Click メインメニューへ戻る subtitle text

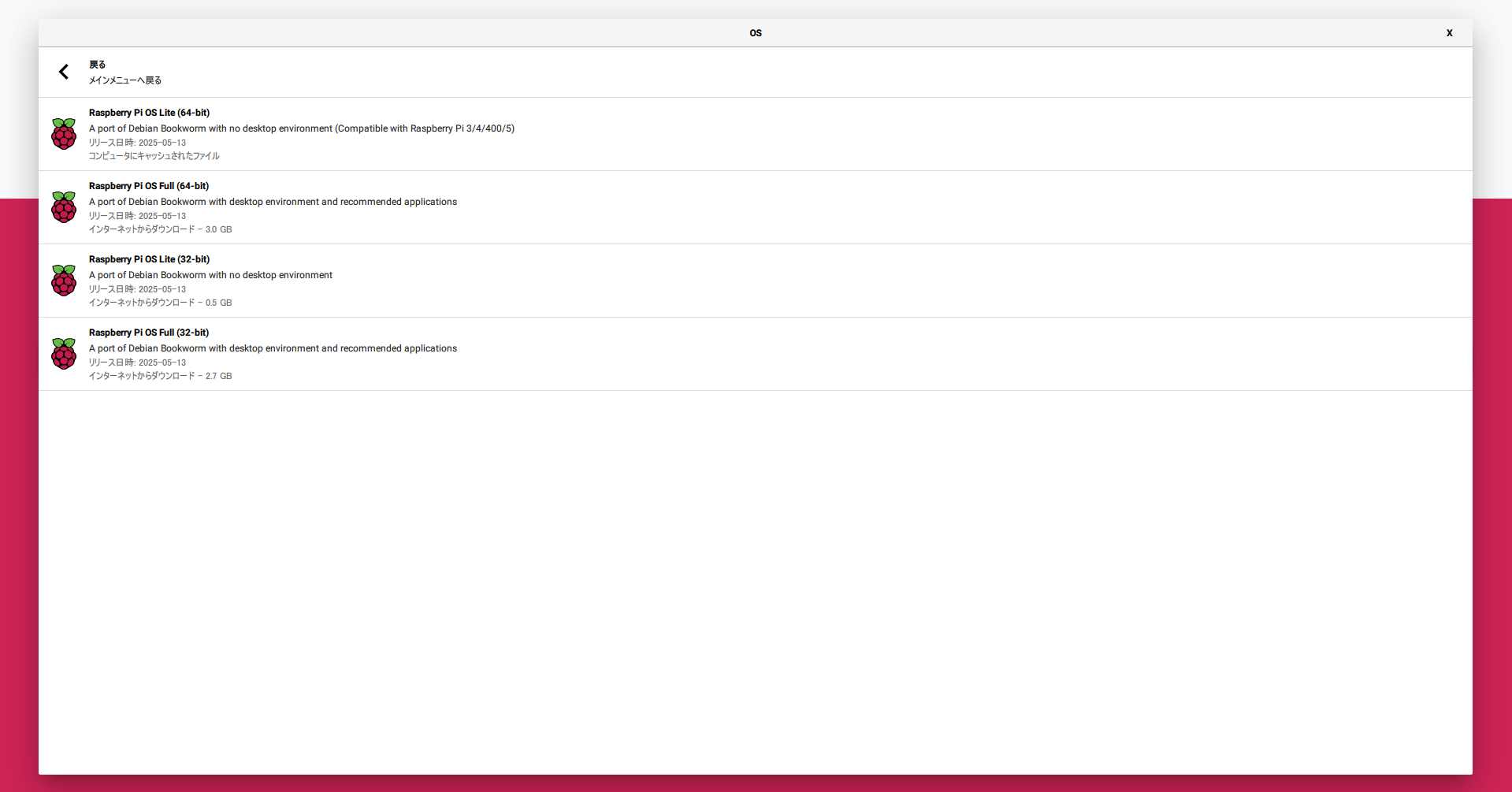point(125,80)
